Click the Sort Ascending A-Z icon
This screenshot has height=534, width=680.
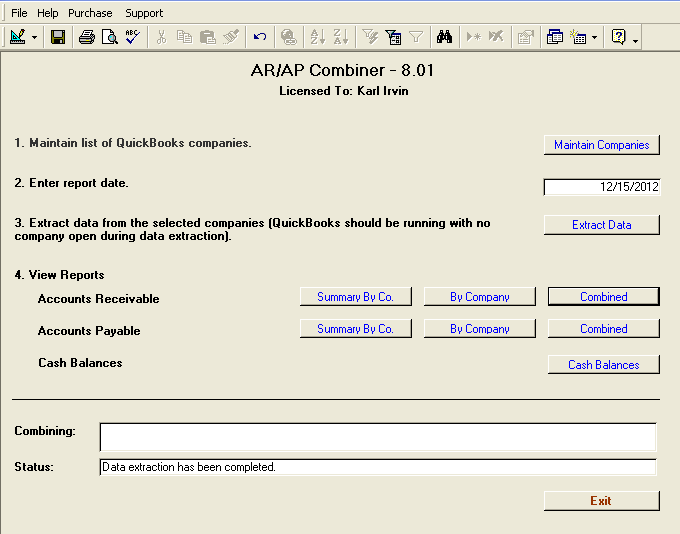[x=317, y=37]
